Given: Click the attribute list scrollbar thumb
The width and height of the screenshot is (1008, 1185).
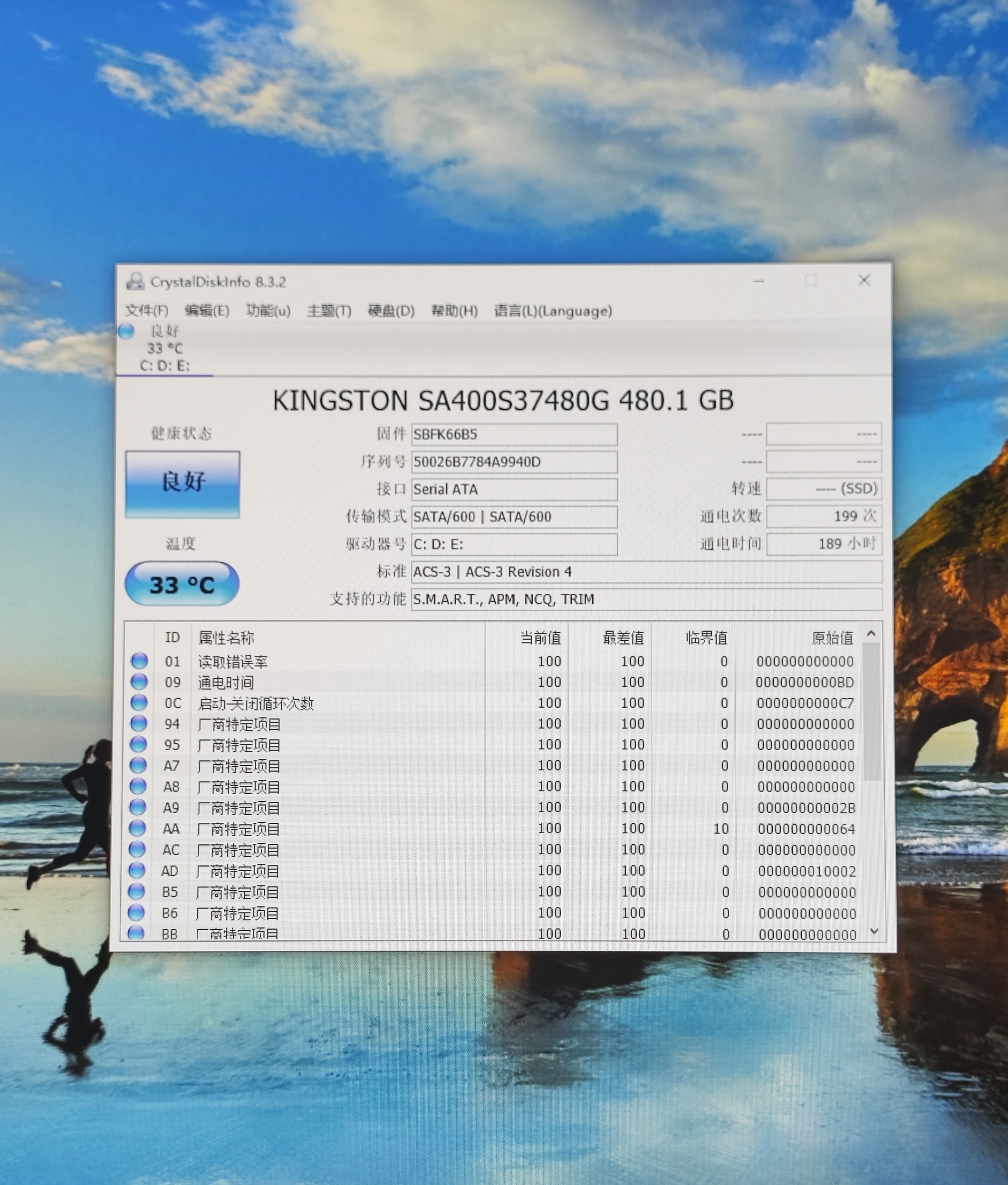Looking at the screenshot, I should tap(873, 711).
